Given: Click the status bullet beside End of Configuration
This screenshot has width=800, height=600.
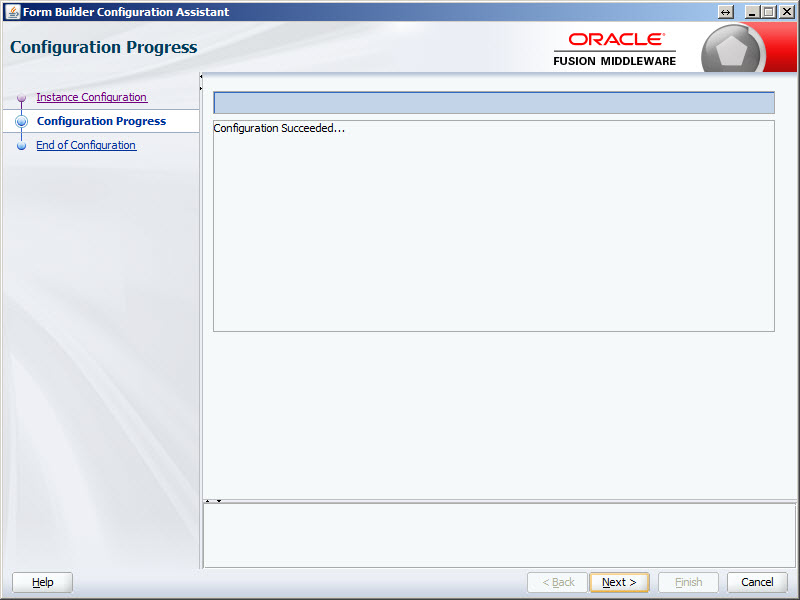Looking at the screenshot, I should [x=21, y=145].
